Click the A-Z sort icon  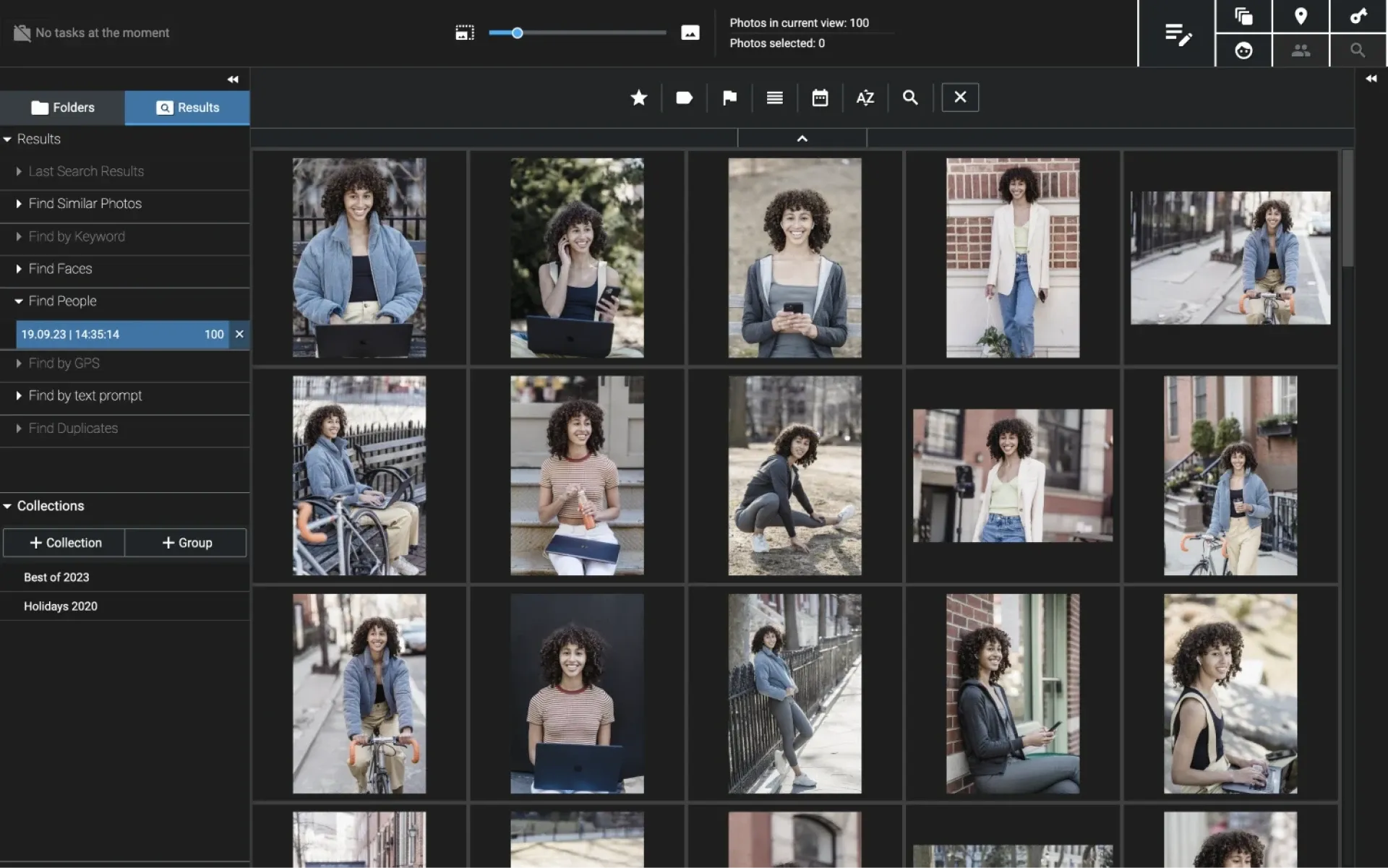pyautogui.click(x=865, y=98)
